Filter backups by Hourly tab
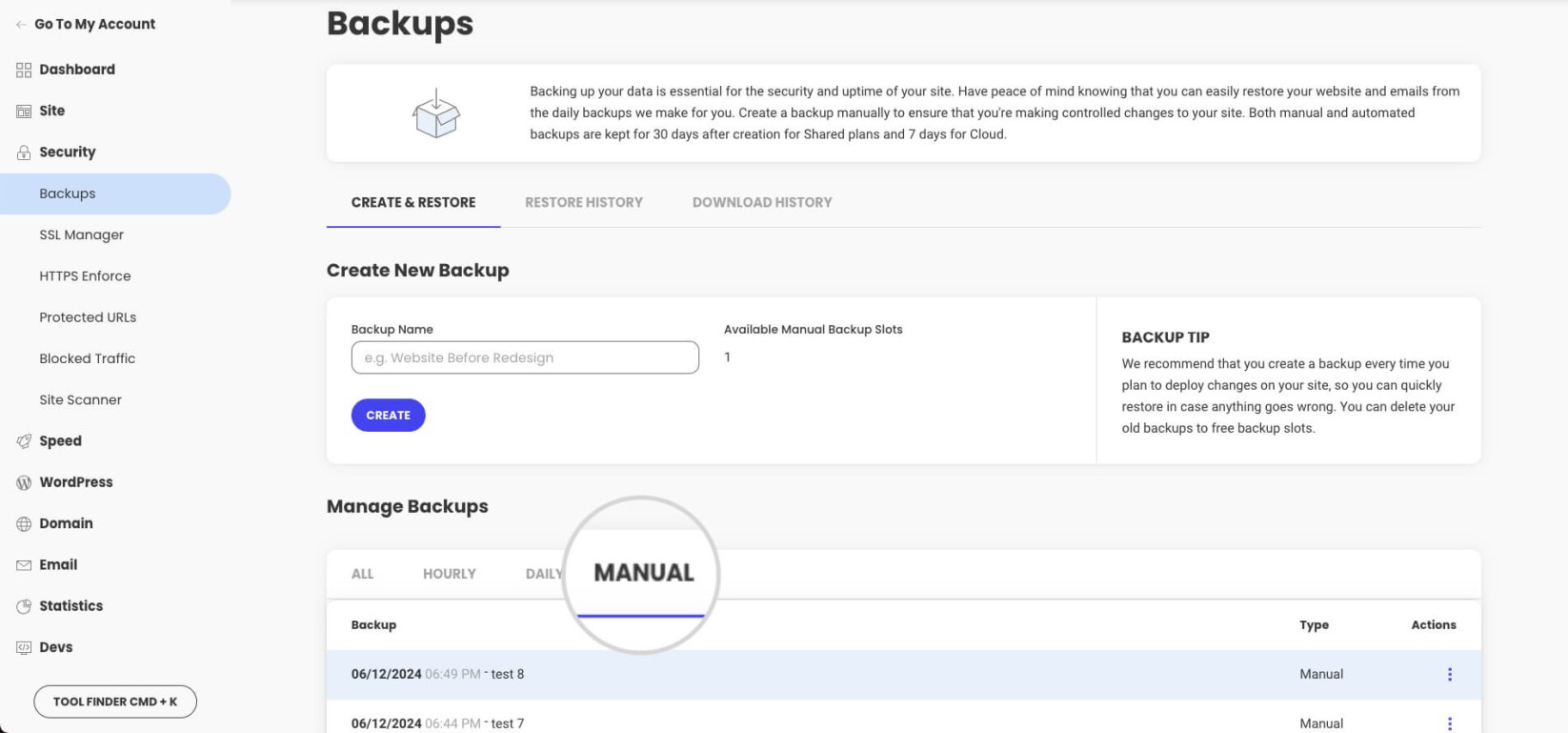1568x733 pixels. coord(450,574)
